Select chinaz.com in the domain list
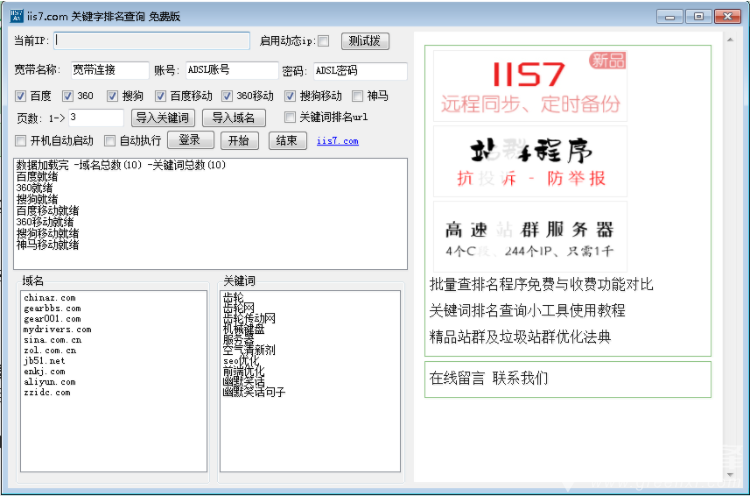The width and height of the screenshot is (752, 496). (49, 298)
